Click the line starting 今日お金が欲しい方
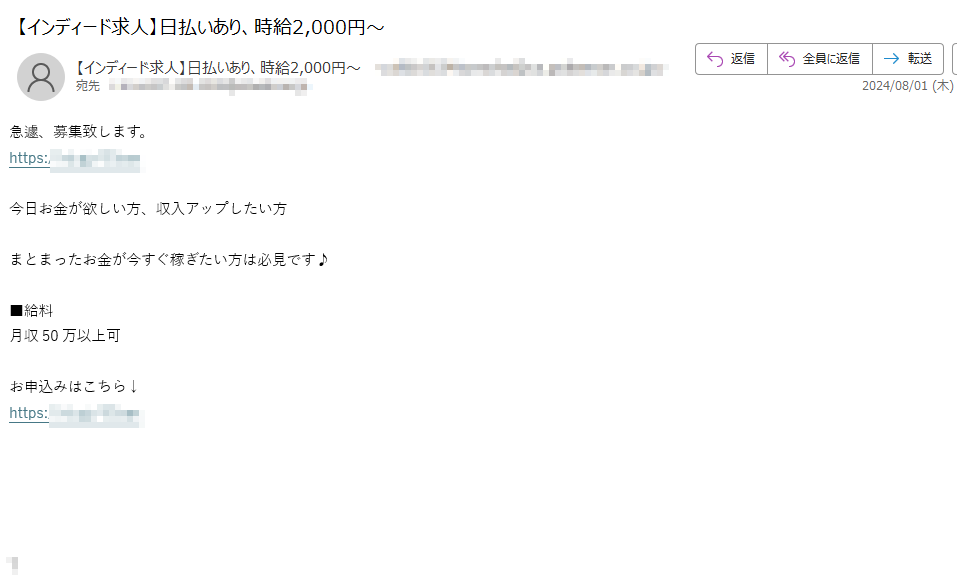957x586 pixels. click(x=148, y=209)
